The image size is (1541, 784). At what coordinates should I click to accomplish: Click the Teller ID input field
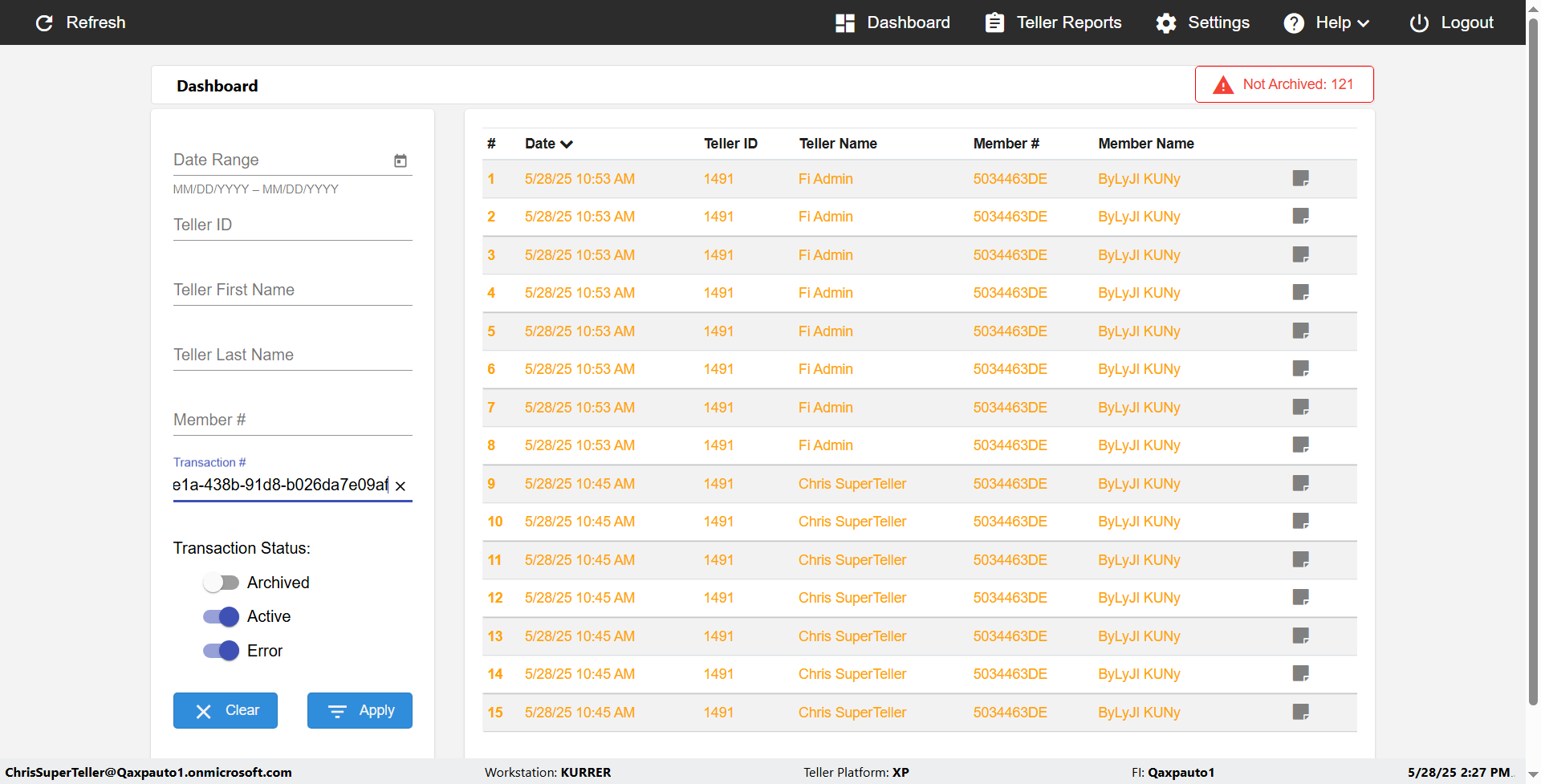click(292, 225)
